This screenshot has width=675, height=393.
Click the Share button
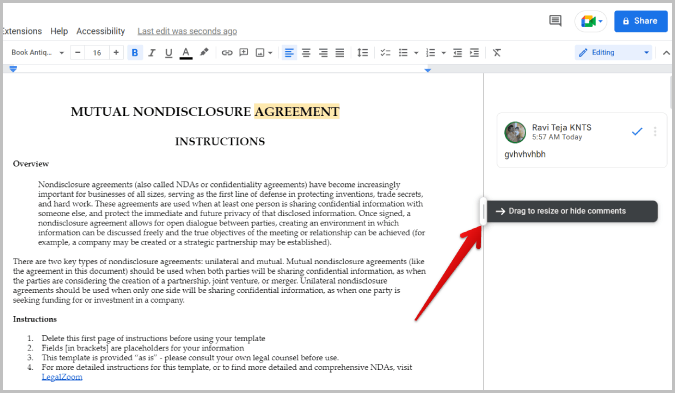(641, 21)
